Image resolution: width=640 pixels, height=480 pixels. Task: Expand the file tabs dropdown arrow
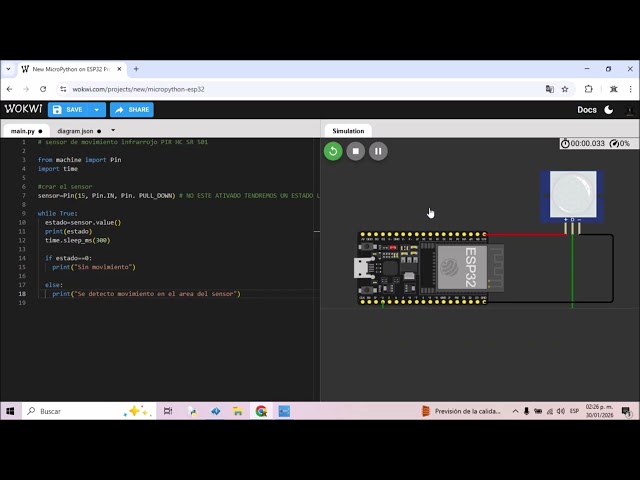click(x=113, y=131)
